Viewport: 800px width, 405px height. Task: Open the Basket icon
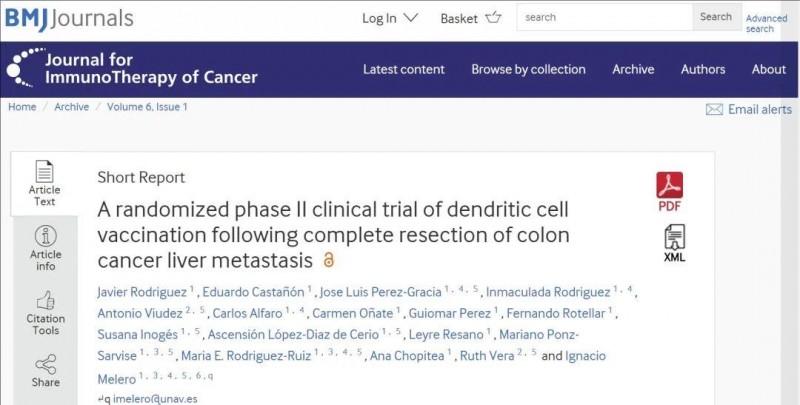[x=493, y=18]
